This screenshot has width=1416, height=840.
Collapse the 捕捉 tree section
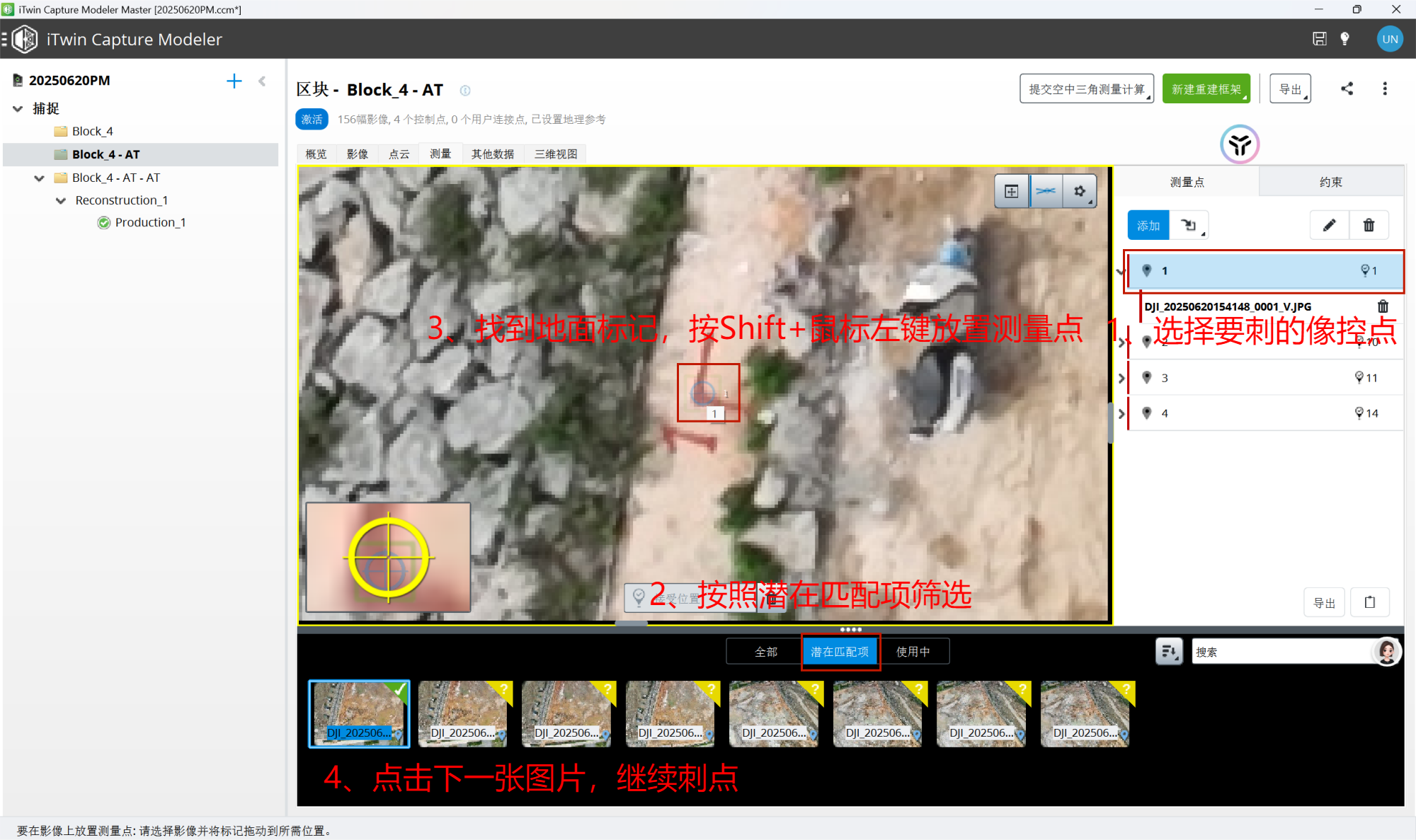tap(18, 109)
